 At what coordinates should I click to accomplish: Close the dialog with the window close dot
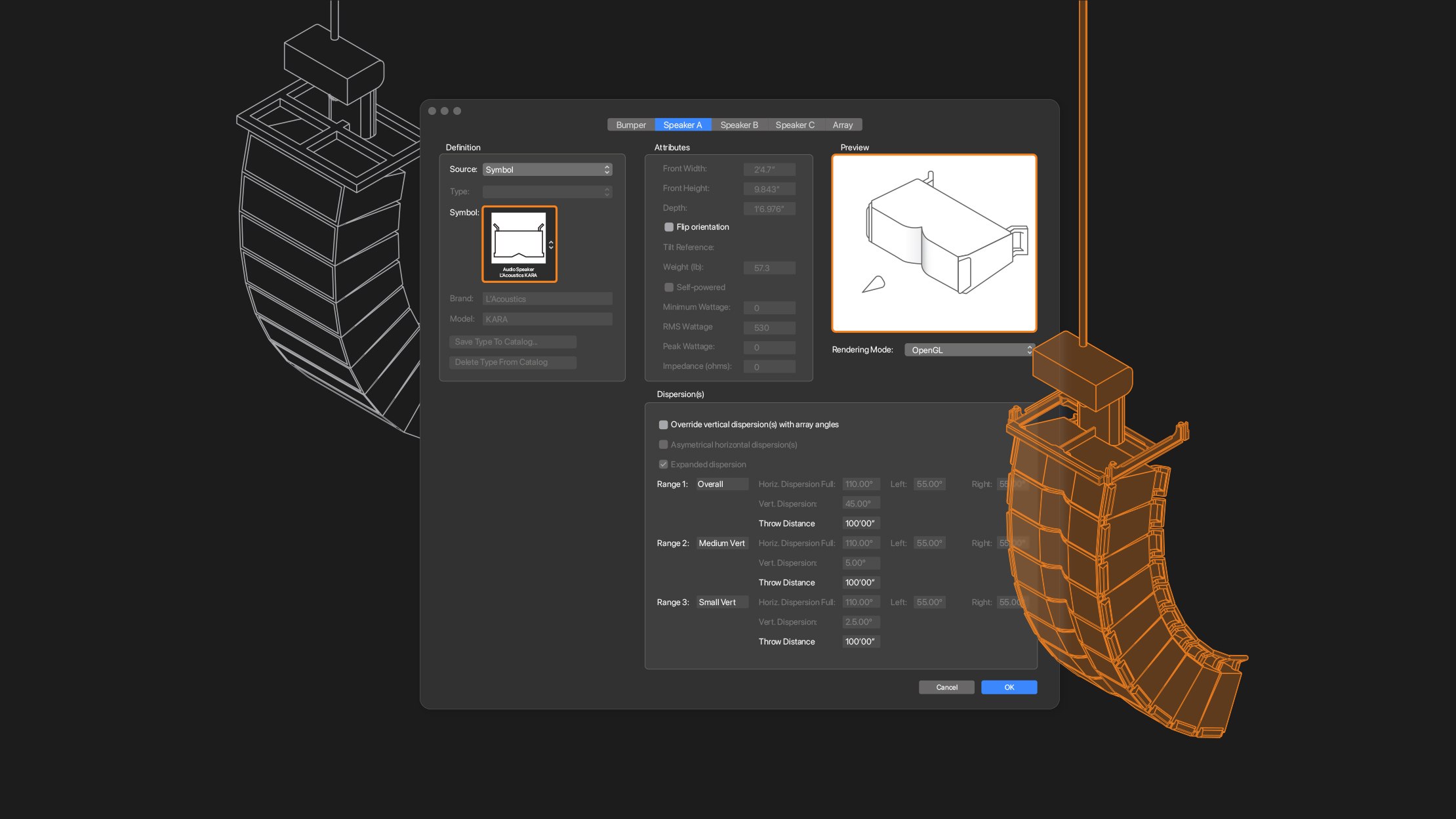(432, 111)
